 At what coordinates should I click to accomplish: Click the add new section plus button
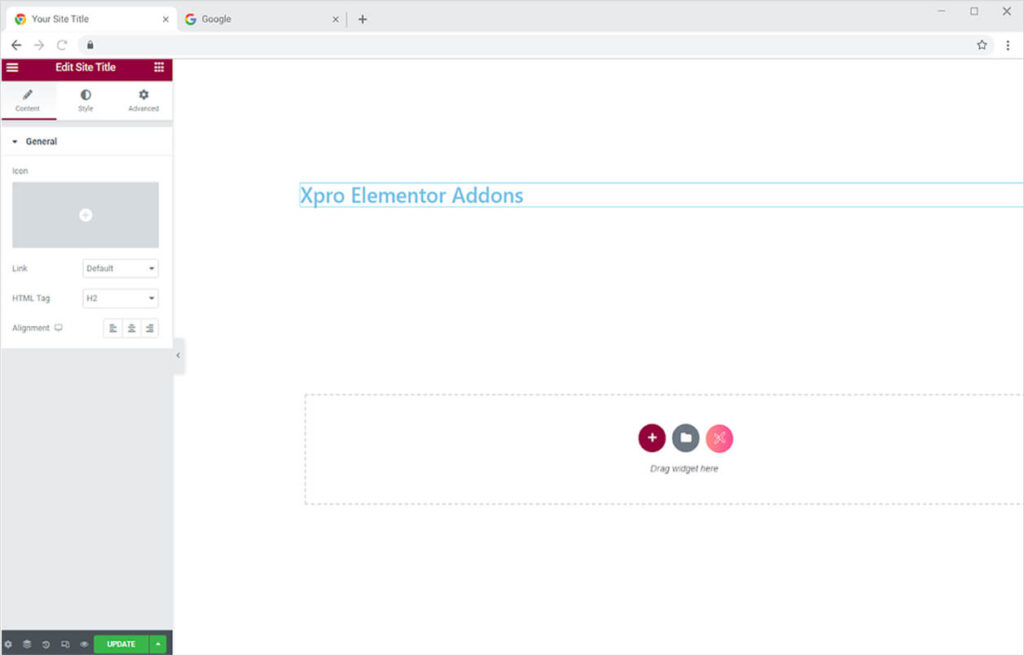[652, 438]
